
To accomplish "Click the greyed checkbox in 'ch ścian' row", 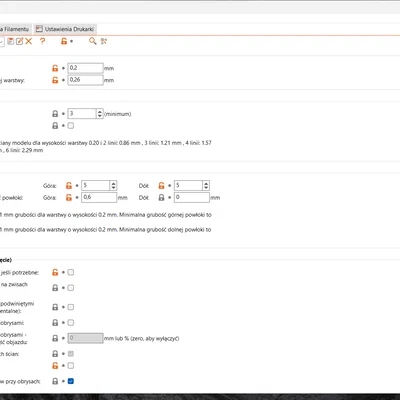I will coord(71,354).
